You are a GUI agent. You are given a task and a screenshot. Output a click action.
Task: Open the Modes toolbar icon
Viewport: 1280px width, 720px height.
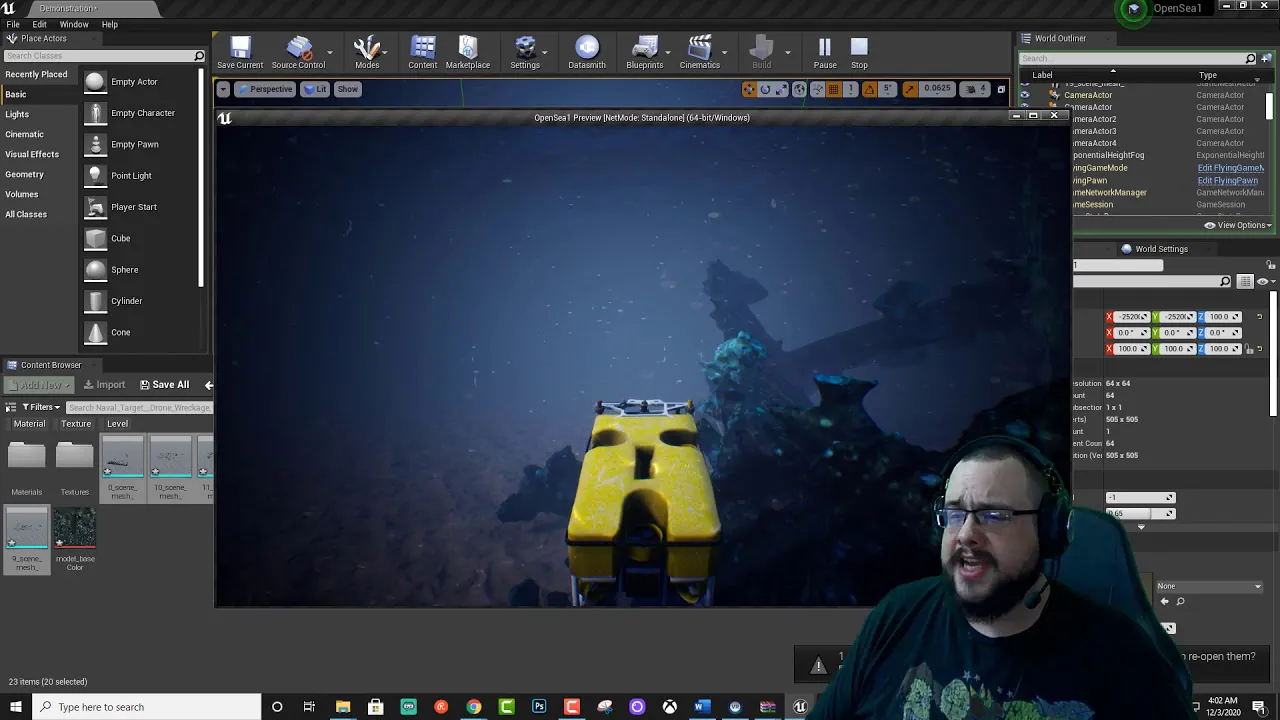click(367, 47)
